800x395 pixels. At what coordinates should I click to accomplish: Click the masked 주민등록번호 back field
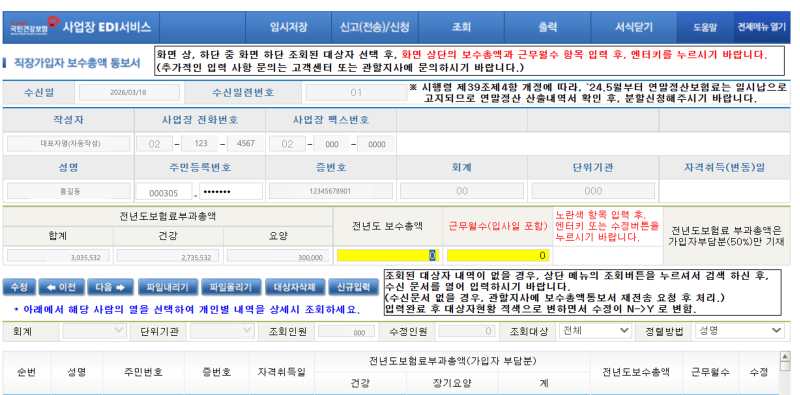coord(231,192)
